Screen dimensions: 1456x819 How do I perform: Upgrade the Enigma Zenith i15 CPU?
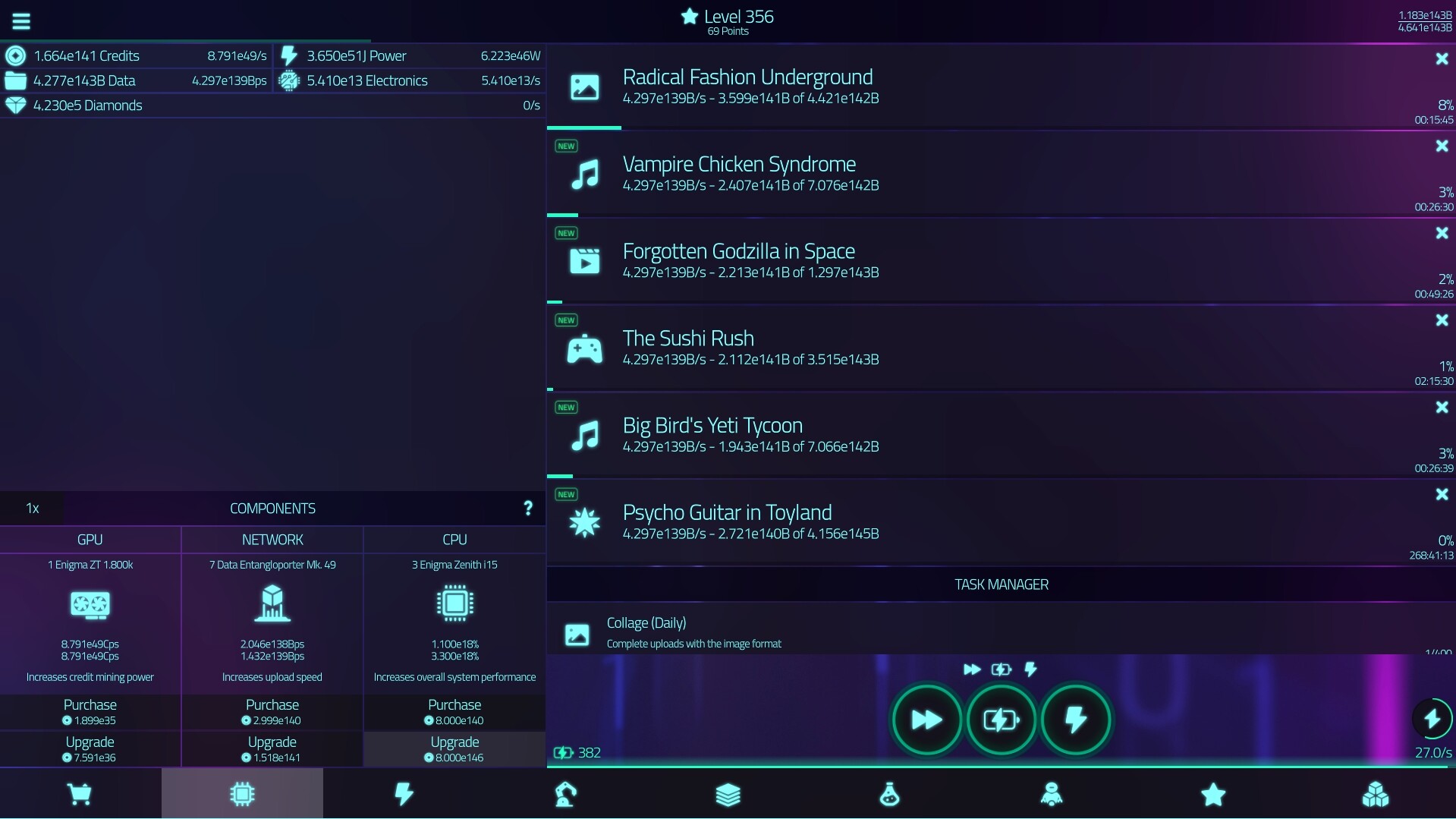click(454, 748)
